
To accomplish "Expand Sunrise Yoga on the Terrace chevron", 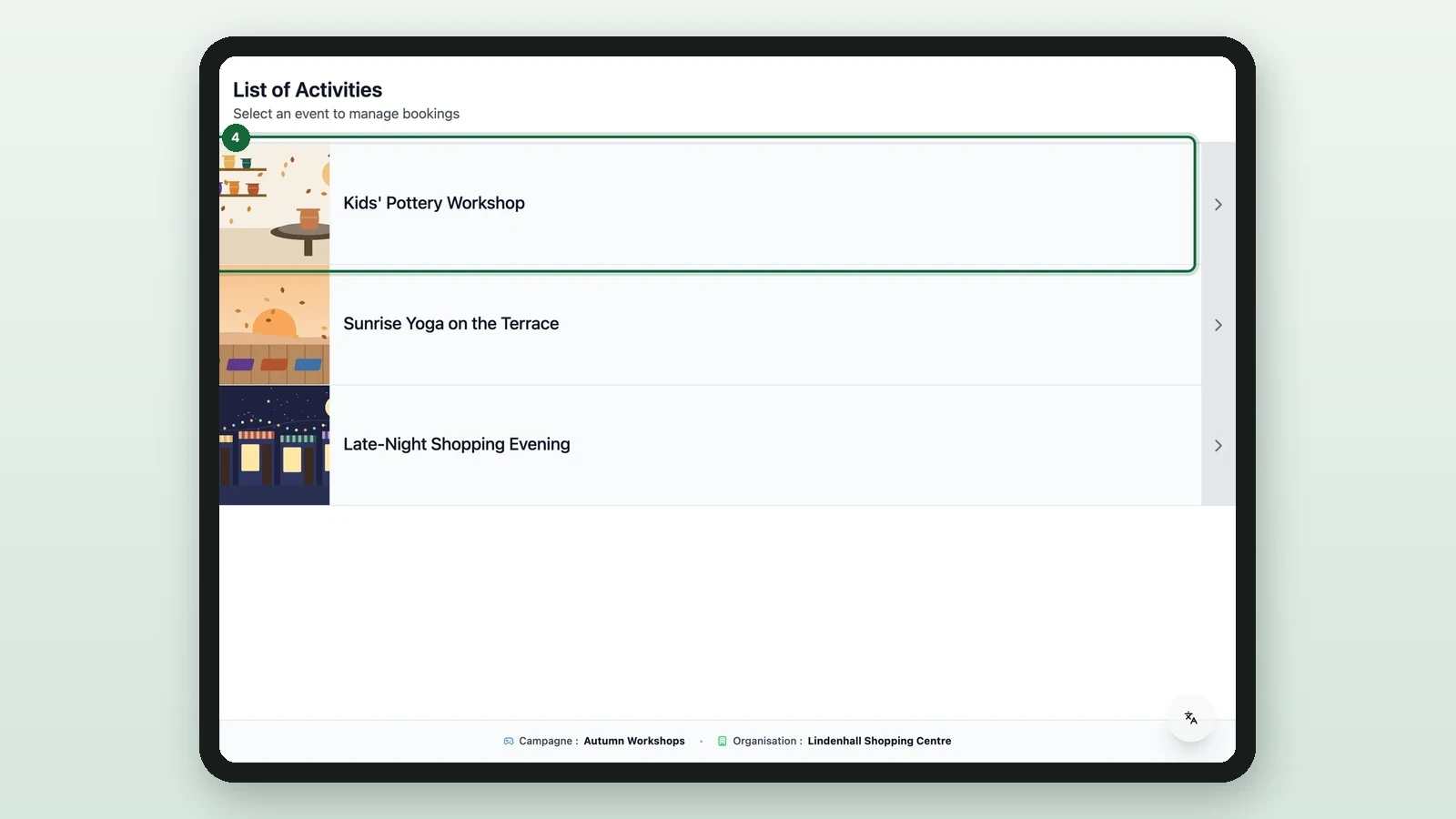I will tap(1218, 325).
